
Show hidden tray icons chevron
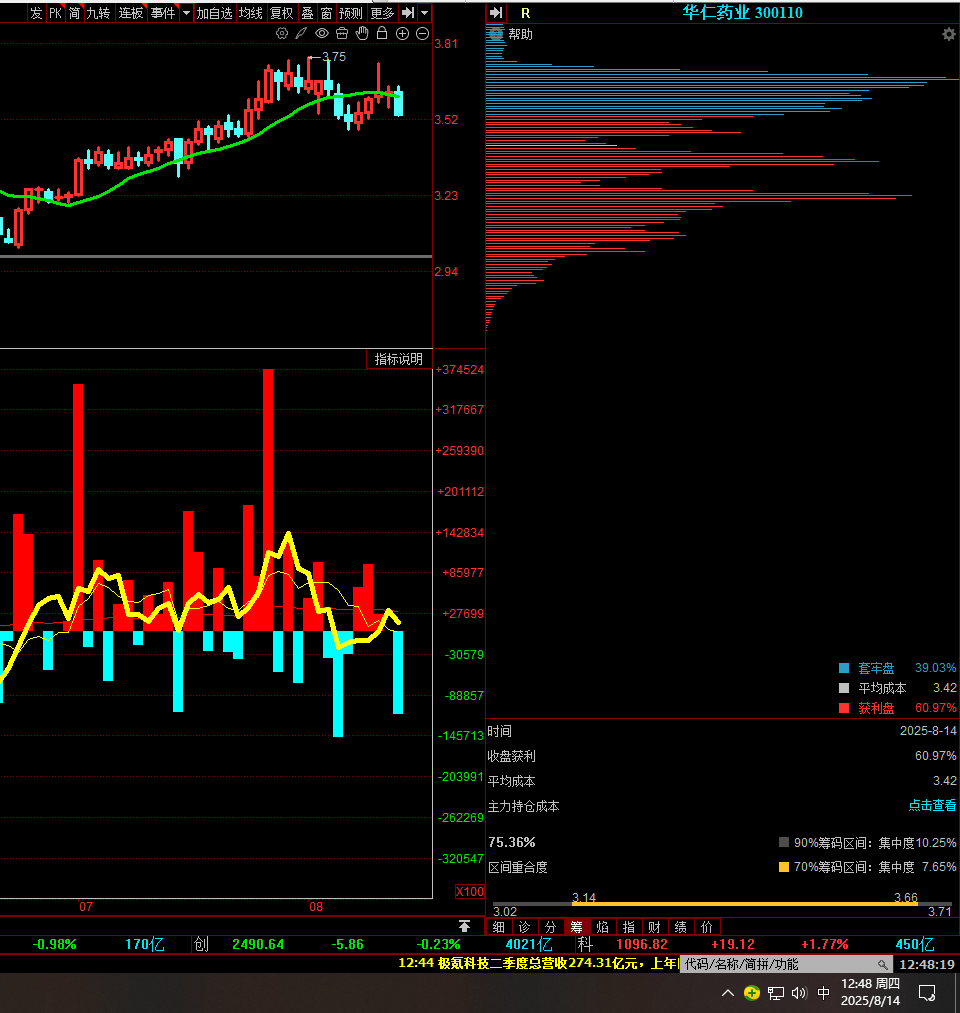pyautogui.click(x=728, y=993)
